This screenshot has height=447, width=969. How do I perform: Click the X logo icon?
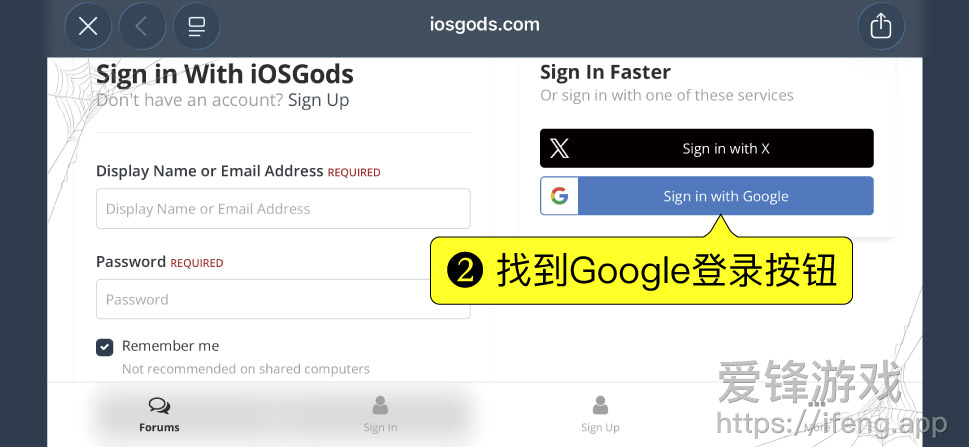click(x=559, y=148)
